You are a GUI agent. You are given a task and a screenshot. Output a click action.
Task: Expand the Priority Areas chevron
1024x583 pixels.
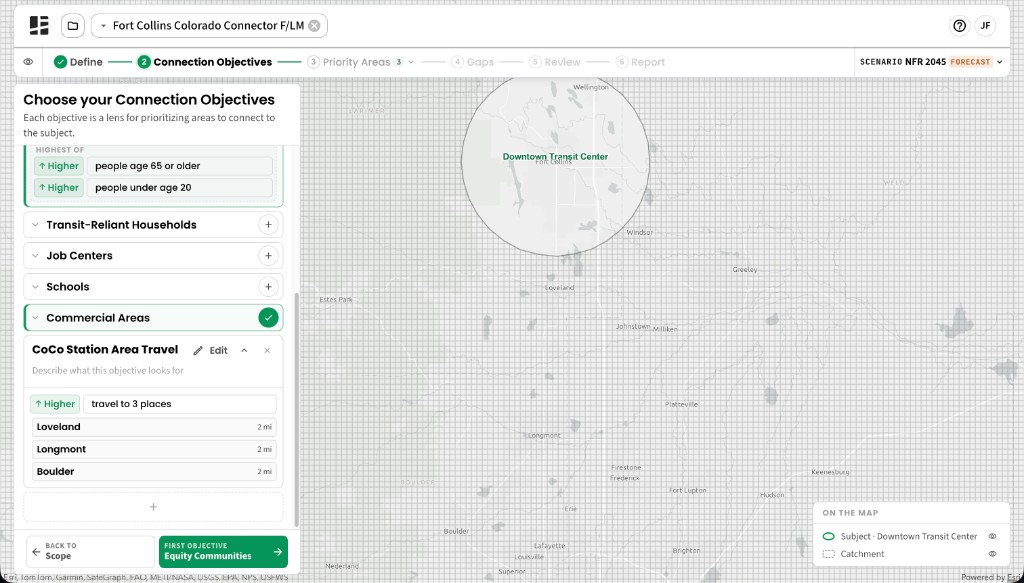tap(411, 62)
